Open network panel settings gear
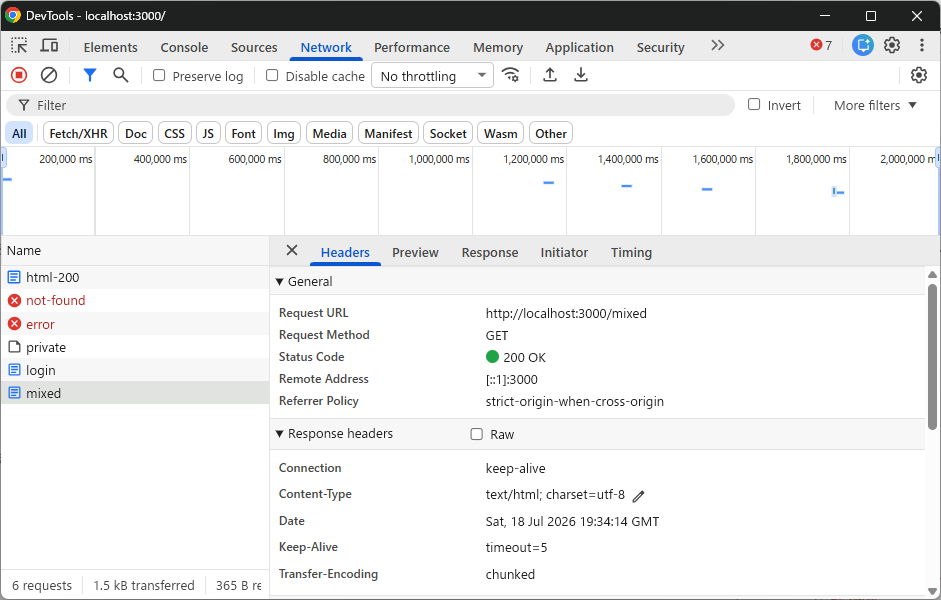The height and width of the screenshot is (600, 941). tap(919, 75)
